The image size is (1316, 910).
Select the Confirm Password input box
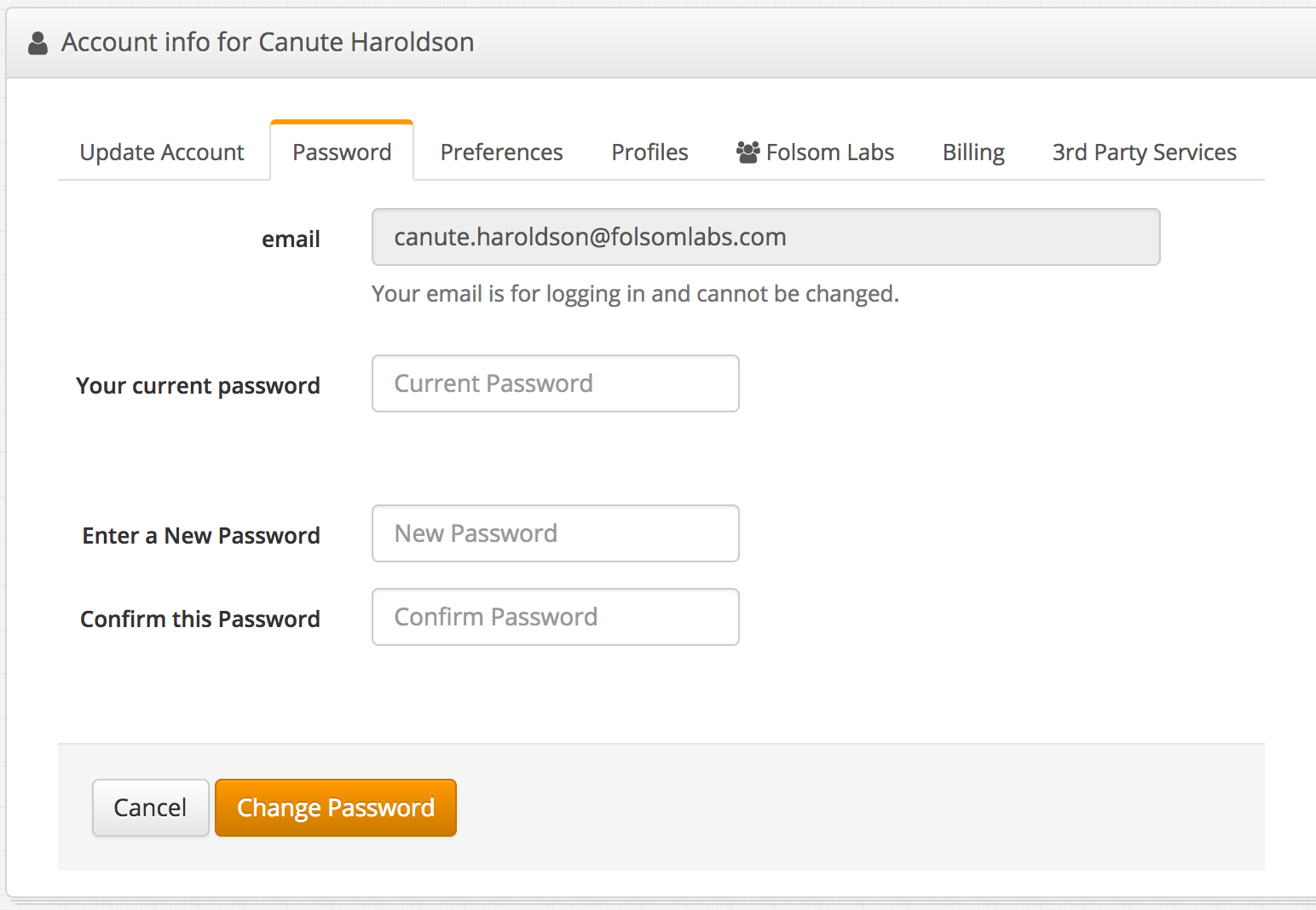(556, 617)
